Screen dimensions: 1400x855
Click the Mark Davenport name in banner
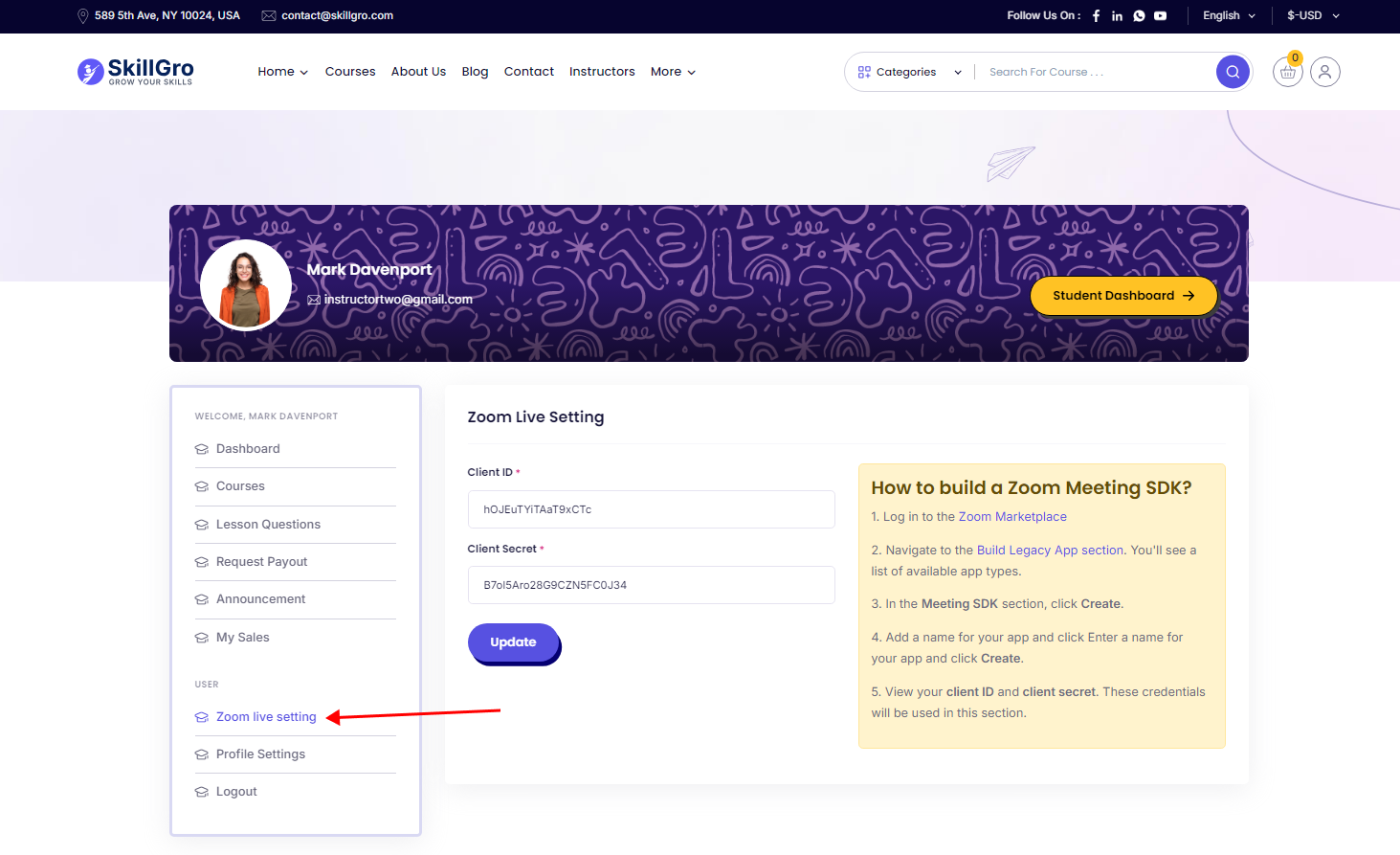point(369,270)
